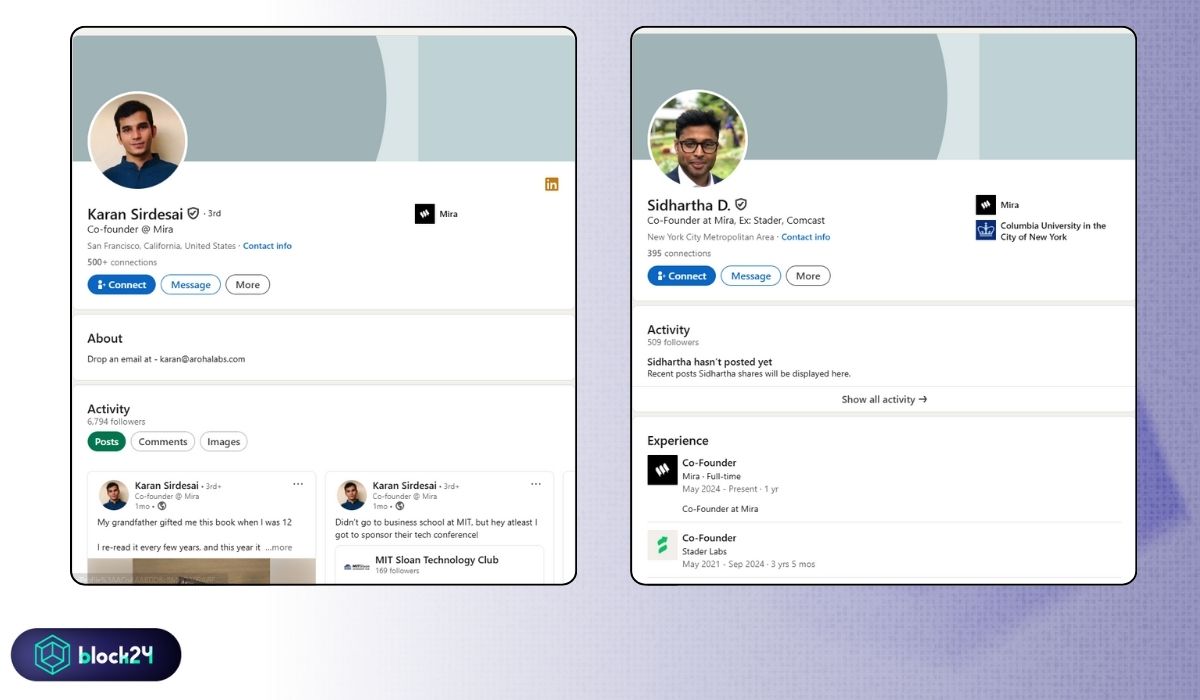Open Contact info on Karan's profile
1200x700 pixels.
tap(267, 246)
